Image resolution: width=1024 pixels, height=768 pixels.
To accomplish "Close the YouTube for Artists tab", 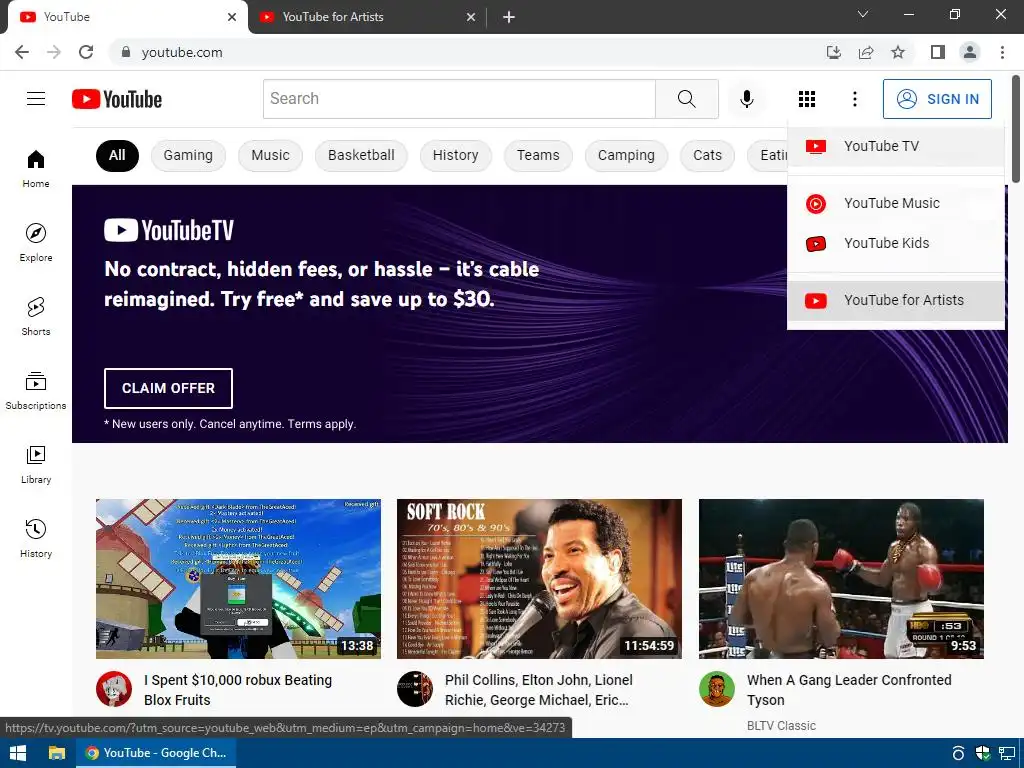I will tap(471, 17).
